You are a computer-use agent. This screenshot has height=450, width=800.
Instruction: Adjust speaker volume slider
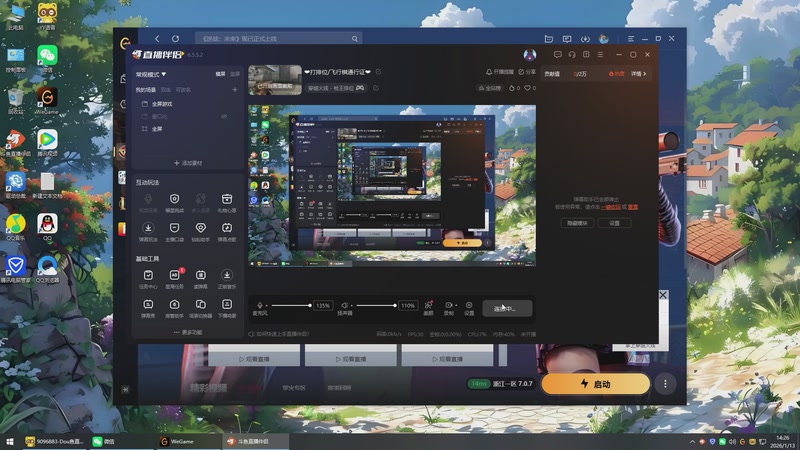coord(377,306)
